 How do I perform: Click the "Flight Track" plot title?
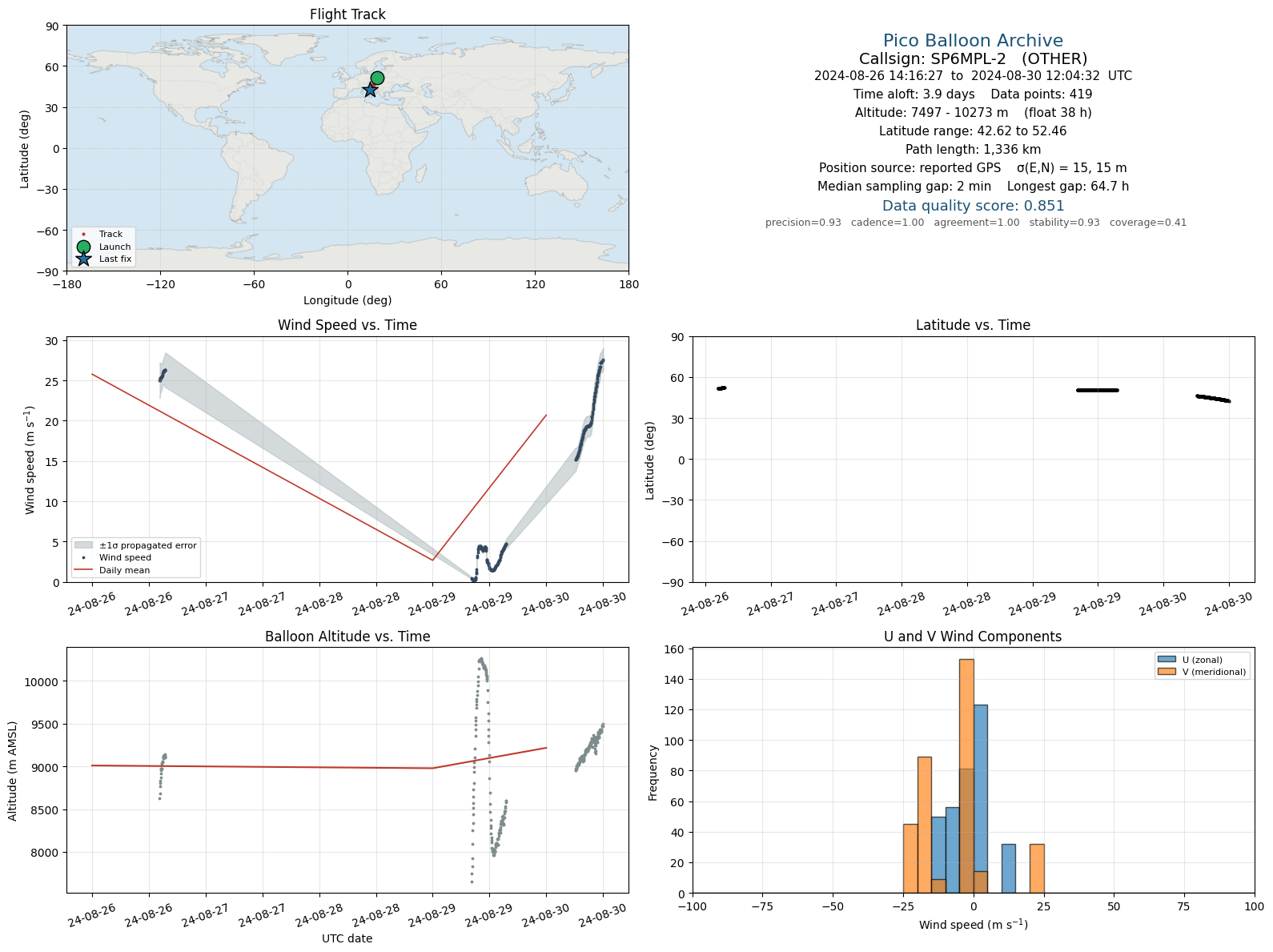(347, 14)
